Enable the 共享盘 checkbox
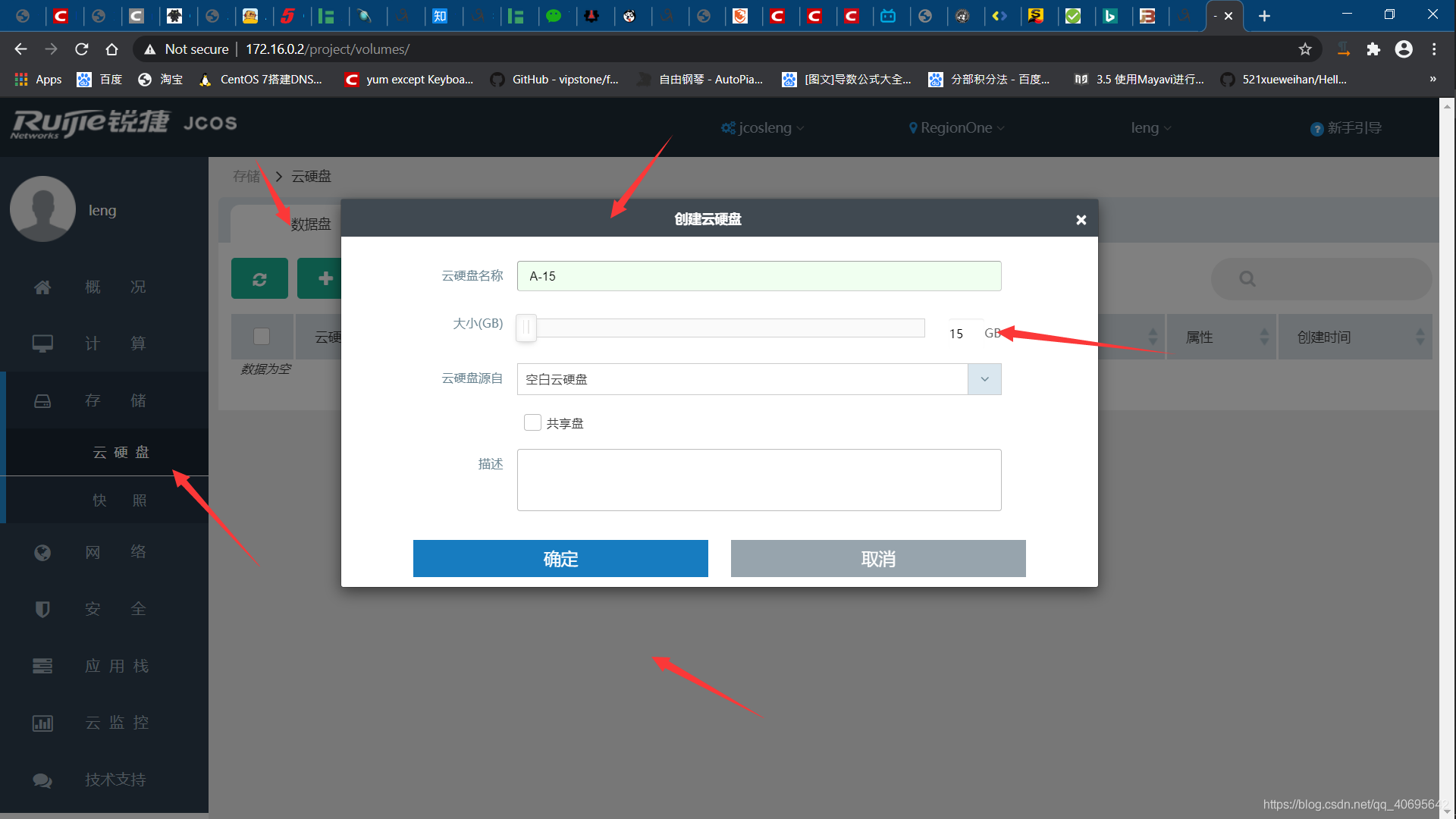The height and width of the screenshot is (819, 1456). (x=532, y=422)
